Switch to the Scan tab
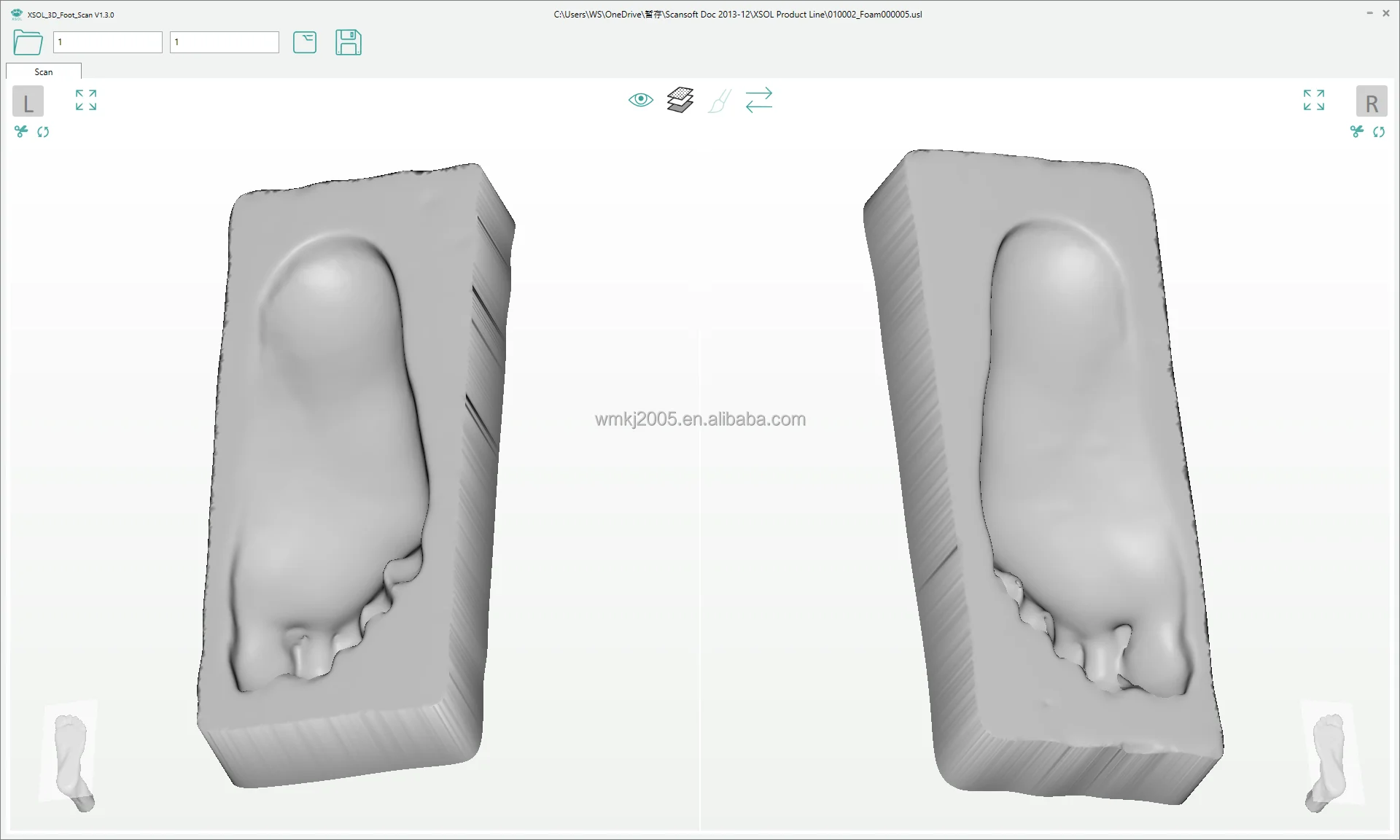1400x840 pixels. point(43,71)
